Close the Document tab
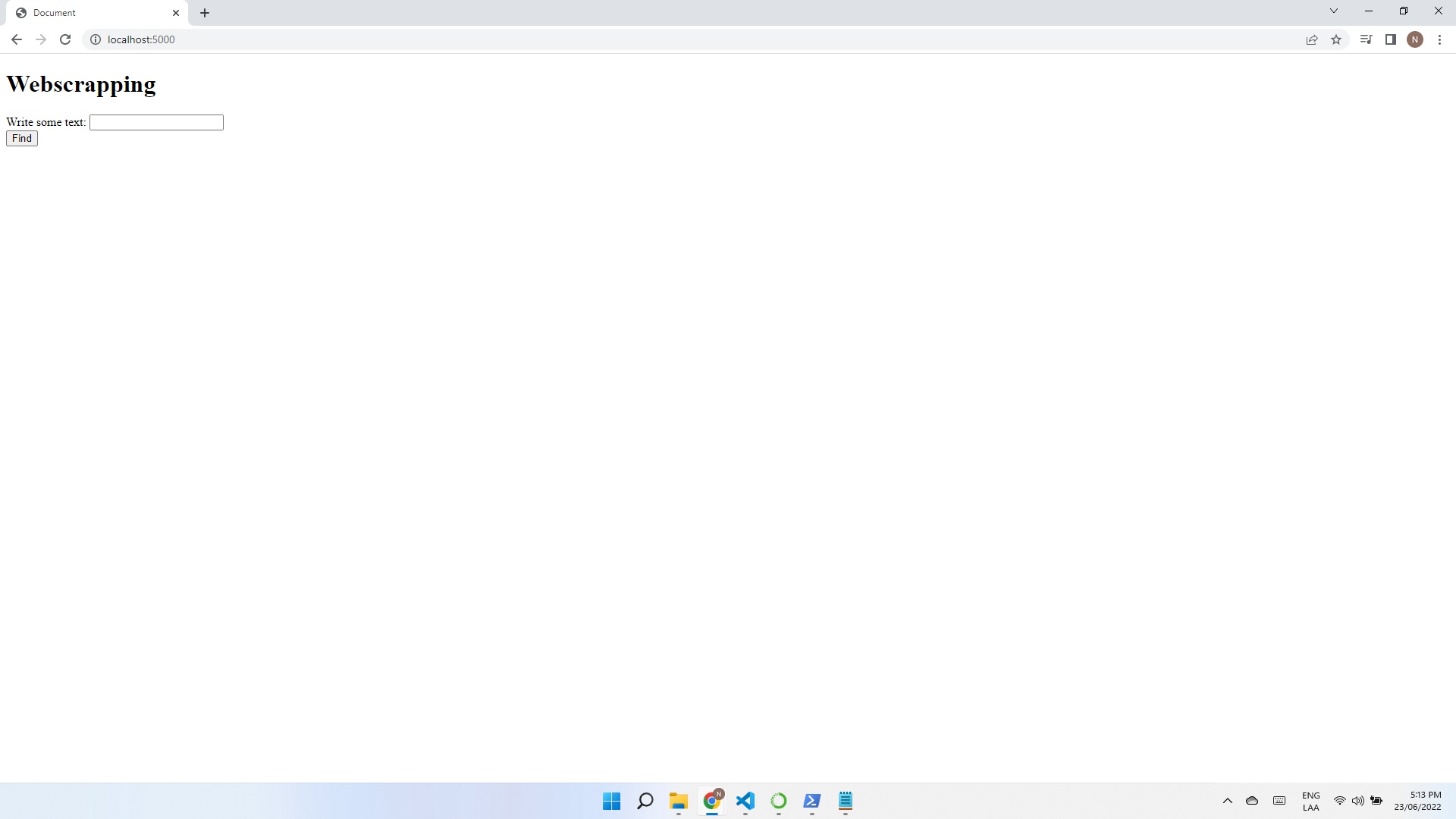Image resolution: width=1456 pixels, height=819 pixels. [x=176, y=13]
